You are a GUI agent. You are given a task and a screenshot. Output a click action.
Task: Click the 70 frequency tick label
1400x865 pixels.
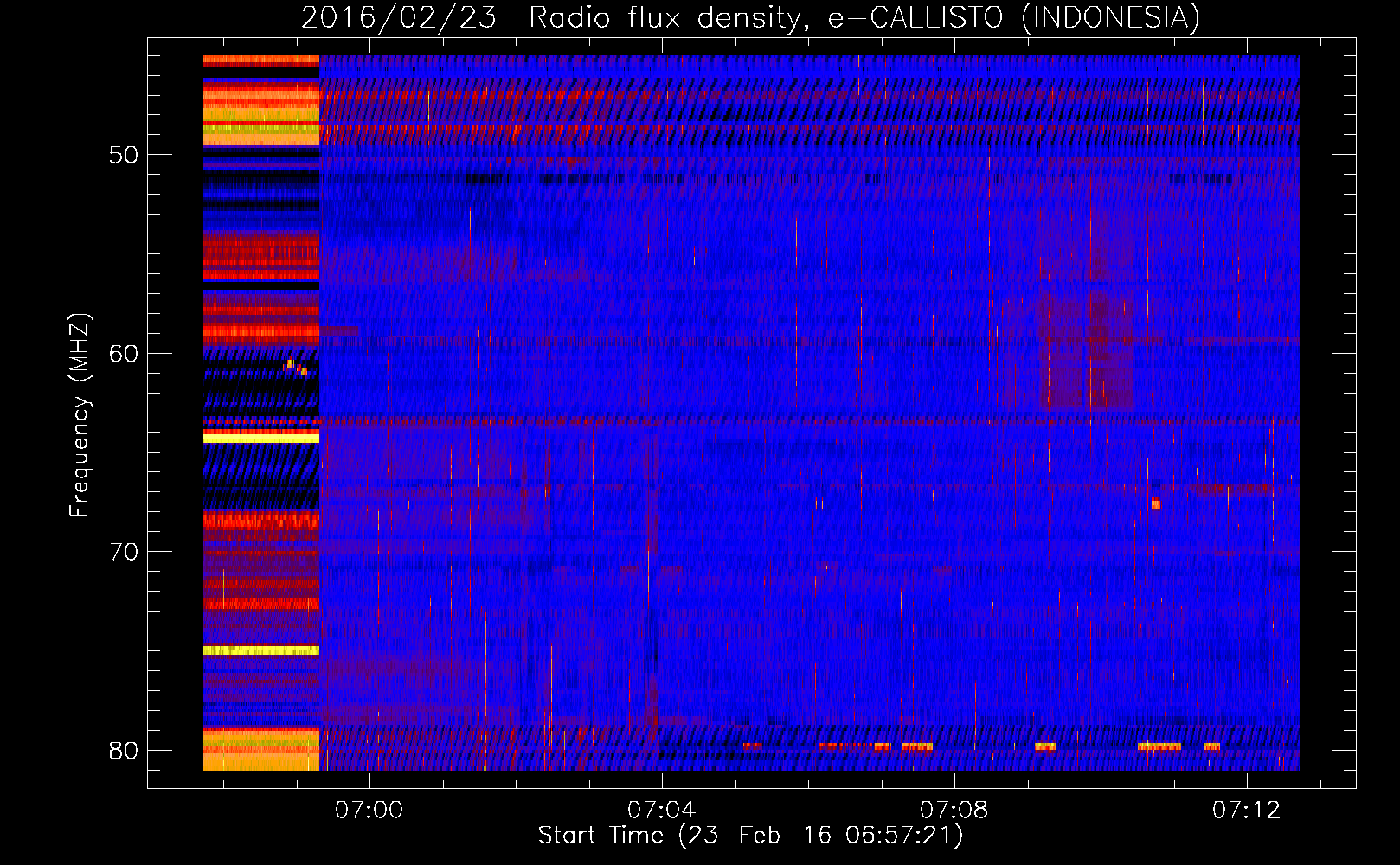coord(124,552)
